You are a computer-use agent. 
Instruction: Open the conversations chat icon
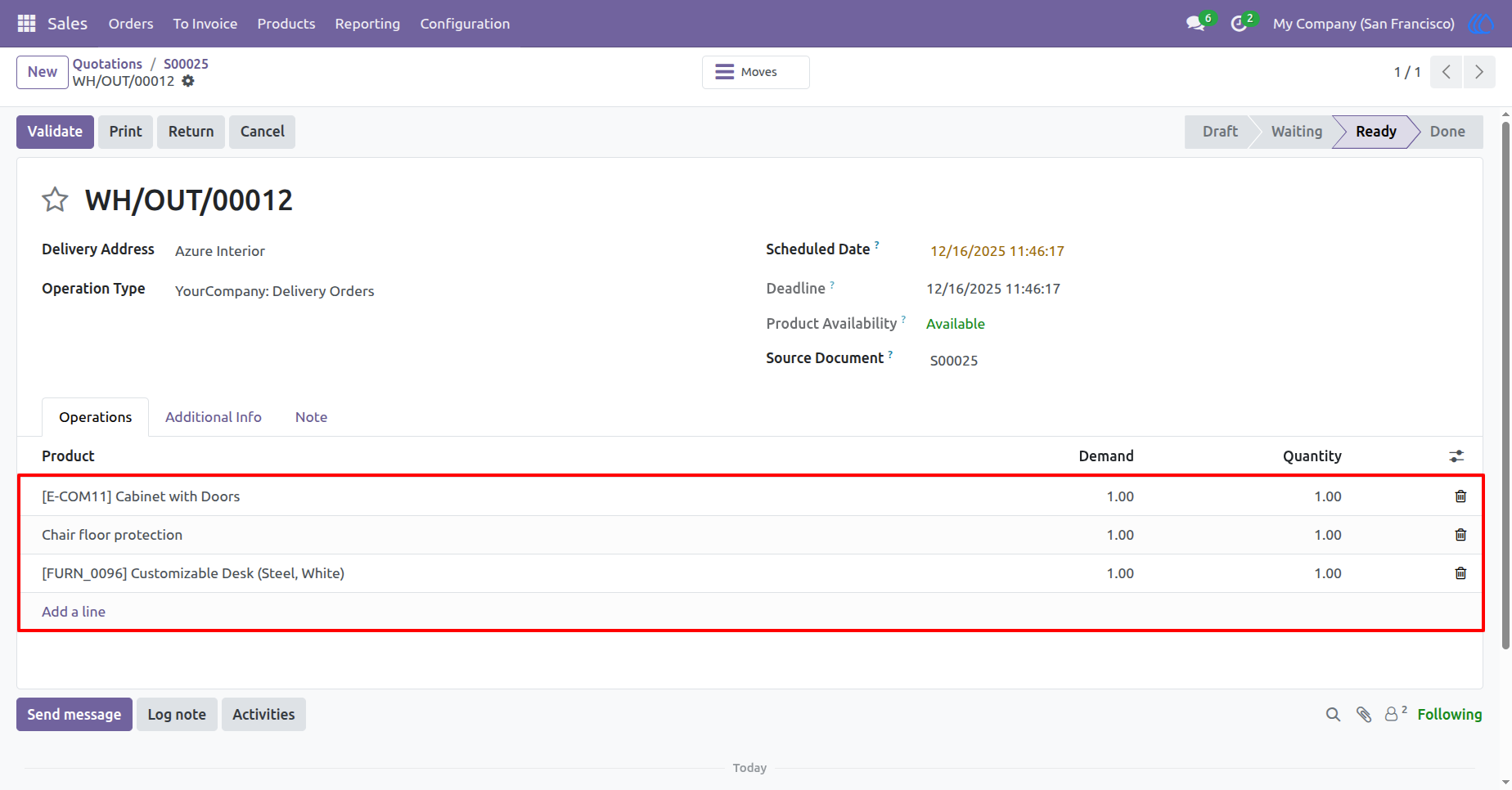(1195, 24)
